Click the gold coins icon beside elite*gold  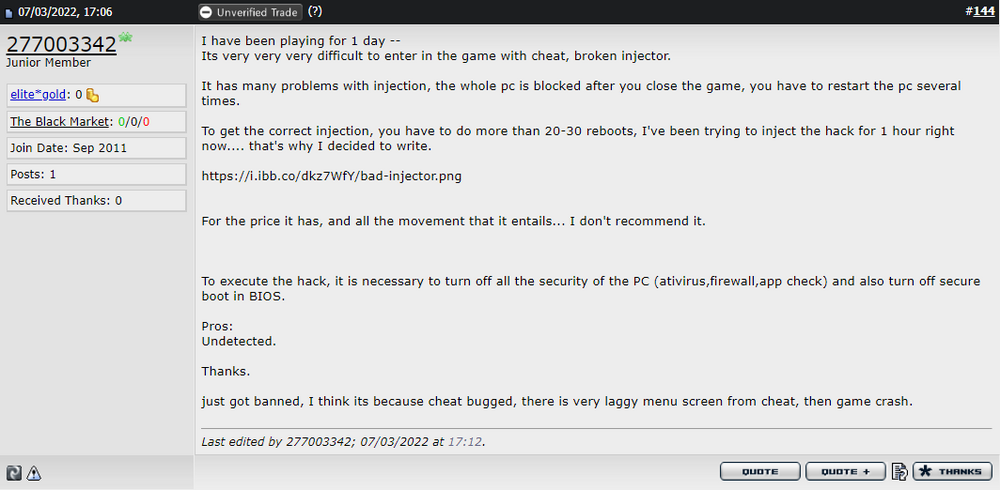pos(92,96)
